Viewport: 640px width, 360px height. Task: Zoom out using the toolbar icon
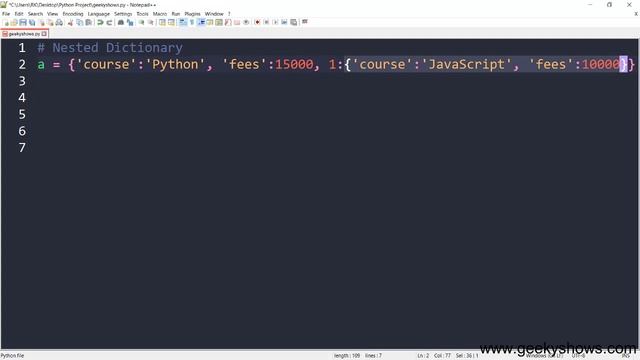coord(150,22)
